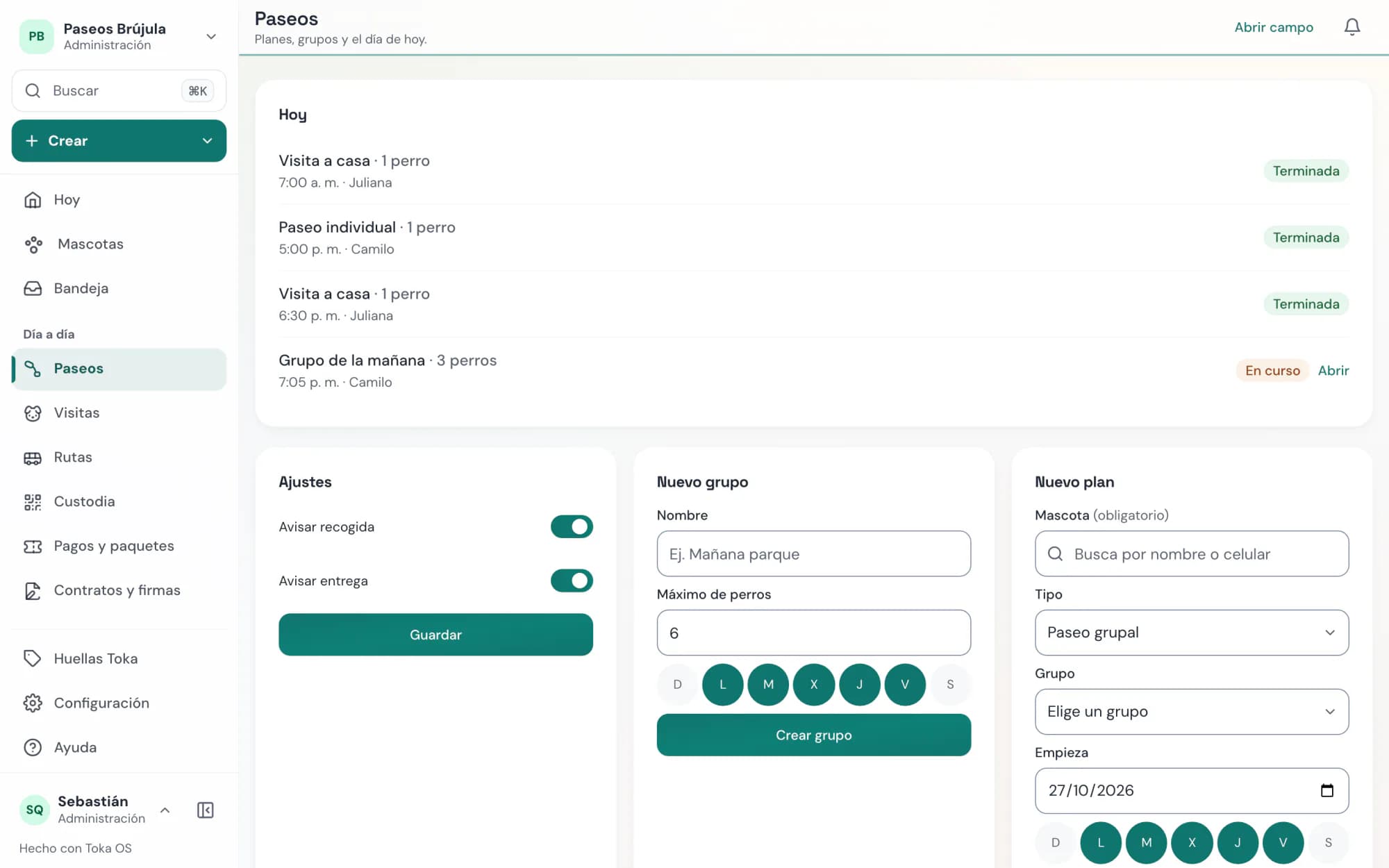The image size is (1389, 868).
Task: Open the calendar picker in Empieza field
Action: [x=1326, y=790]
